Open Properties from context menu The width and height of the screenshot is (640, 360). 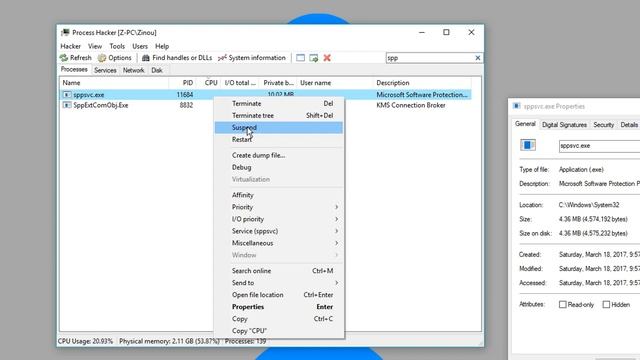[x=279, y=307]
